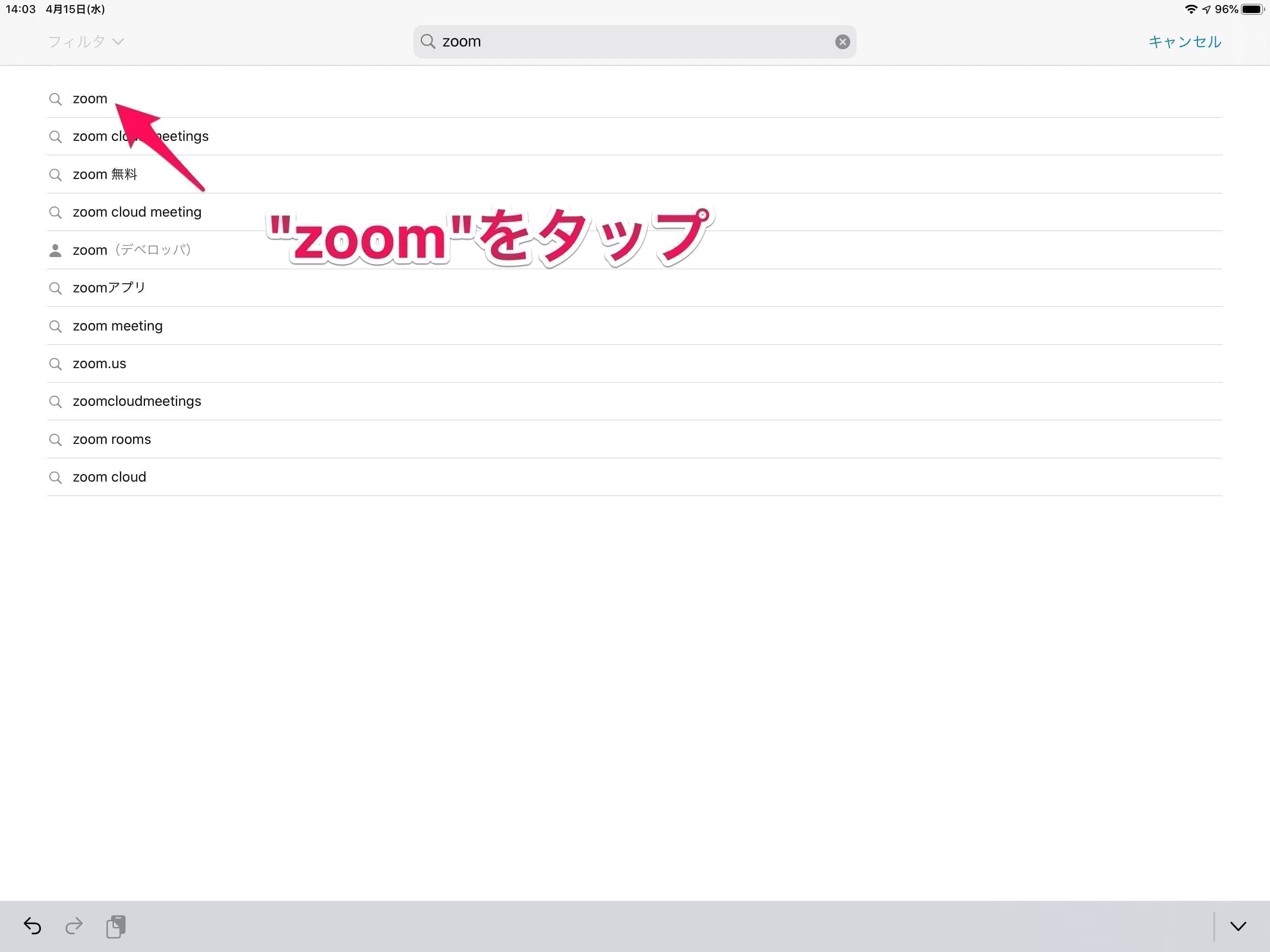Tap the battery indicator in the status bar
The image size is (1270, 952).
(1245, 9)
